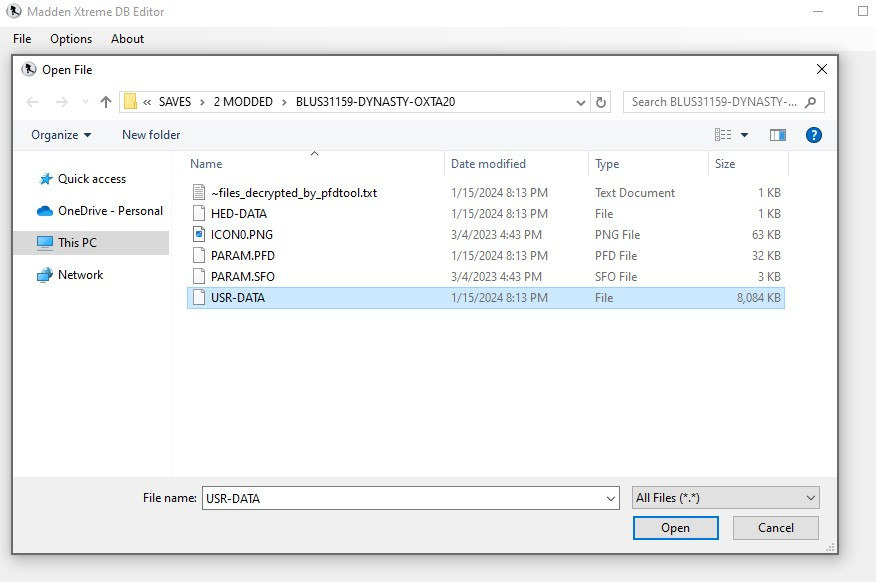Click the USR-DATA file icon
The height and width of the screenshot is (582, 876).
(199, 298)
